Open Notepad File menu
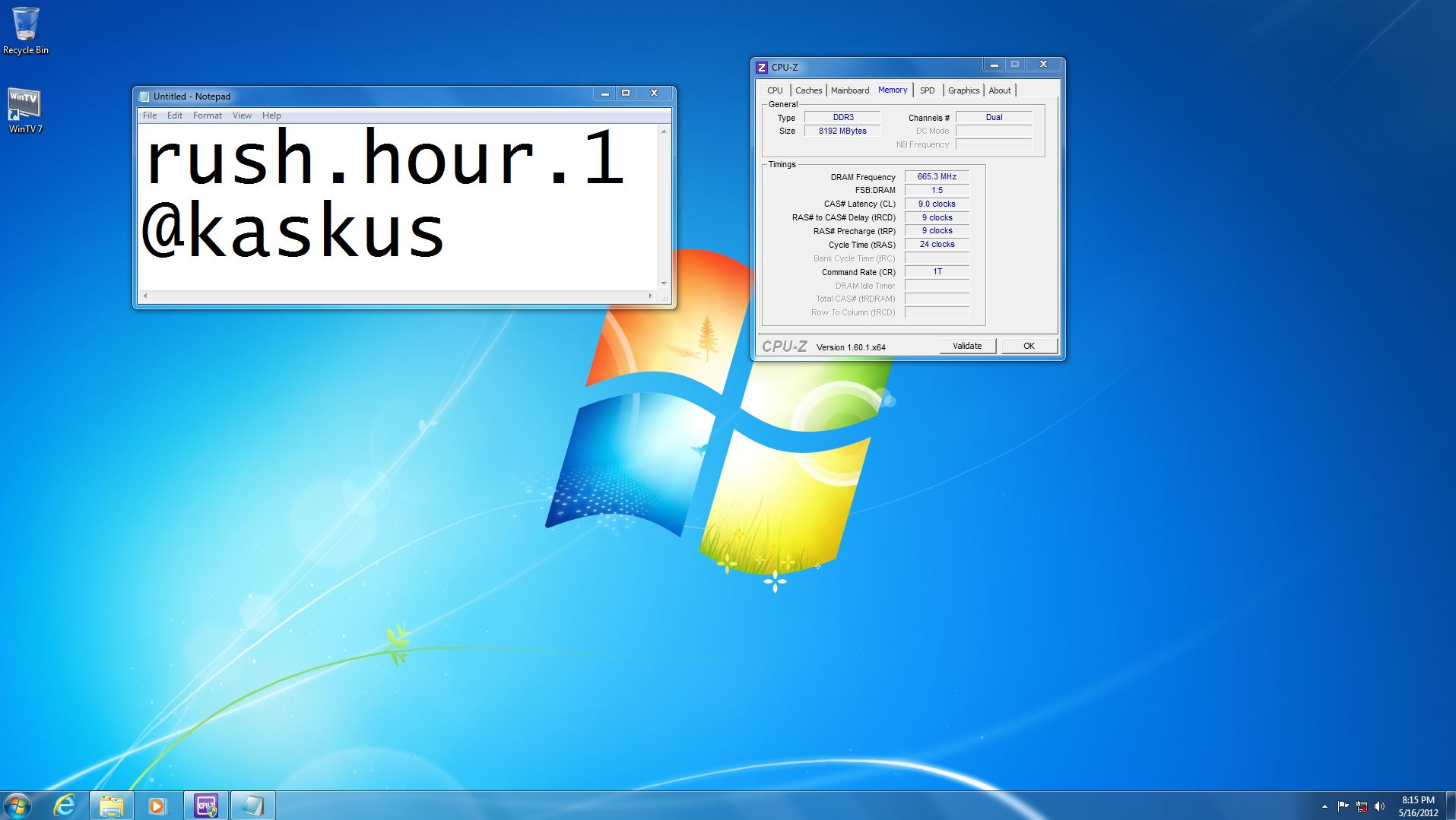This screenshot has width=1456, height=820. coord(150,116)
